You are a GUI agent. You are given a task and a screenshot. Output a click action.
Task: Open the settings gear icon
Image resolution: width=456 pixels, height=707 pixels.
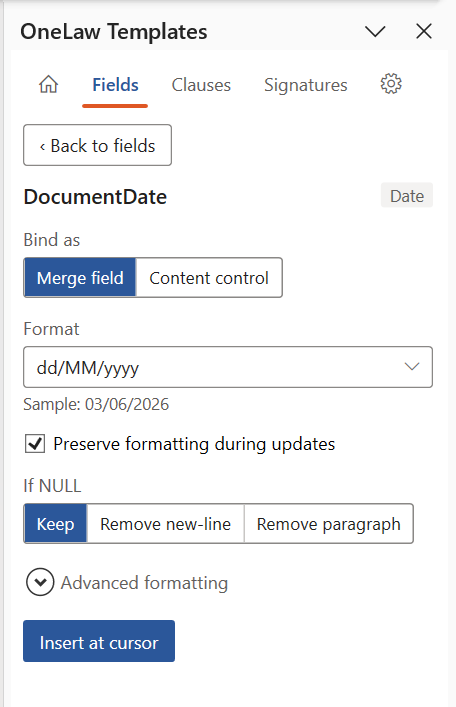pos(391,84)
